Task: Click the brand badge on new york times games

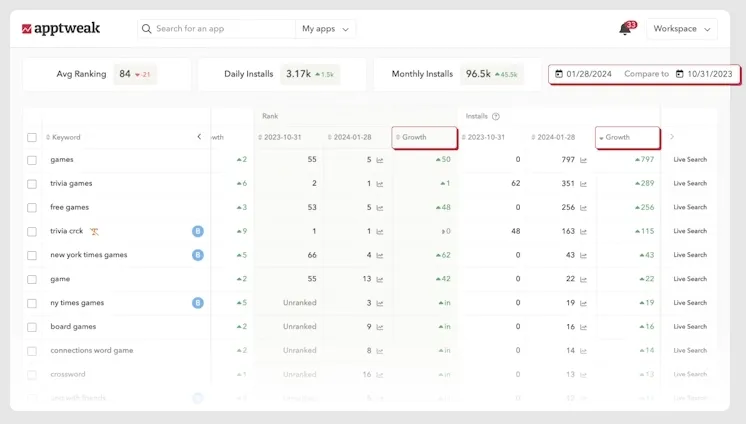Action: (198, 255)
